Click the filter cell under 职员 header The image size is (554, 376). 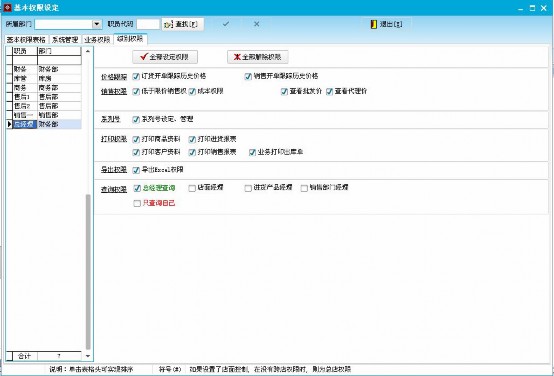(x=25, y=60)
